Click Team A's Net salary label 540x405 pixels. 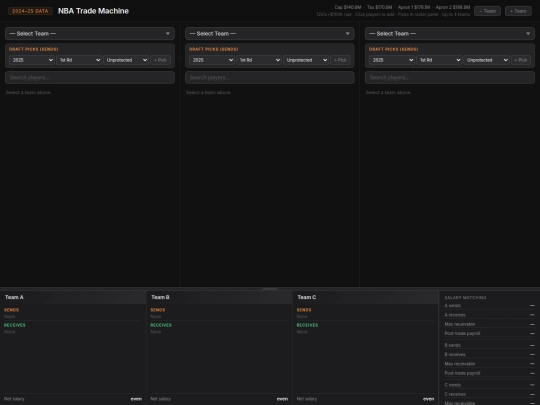pyautogui.click(x=14, y=399)
